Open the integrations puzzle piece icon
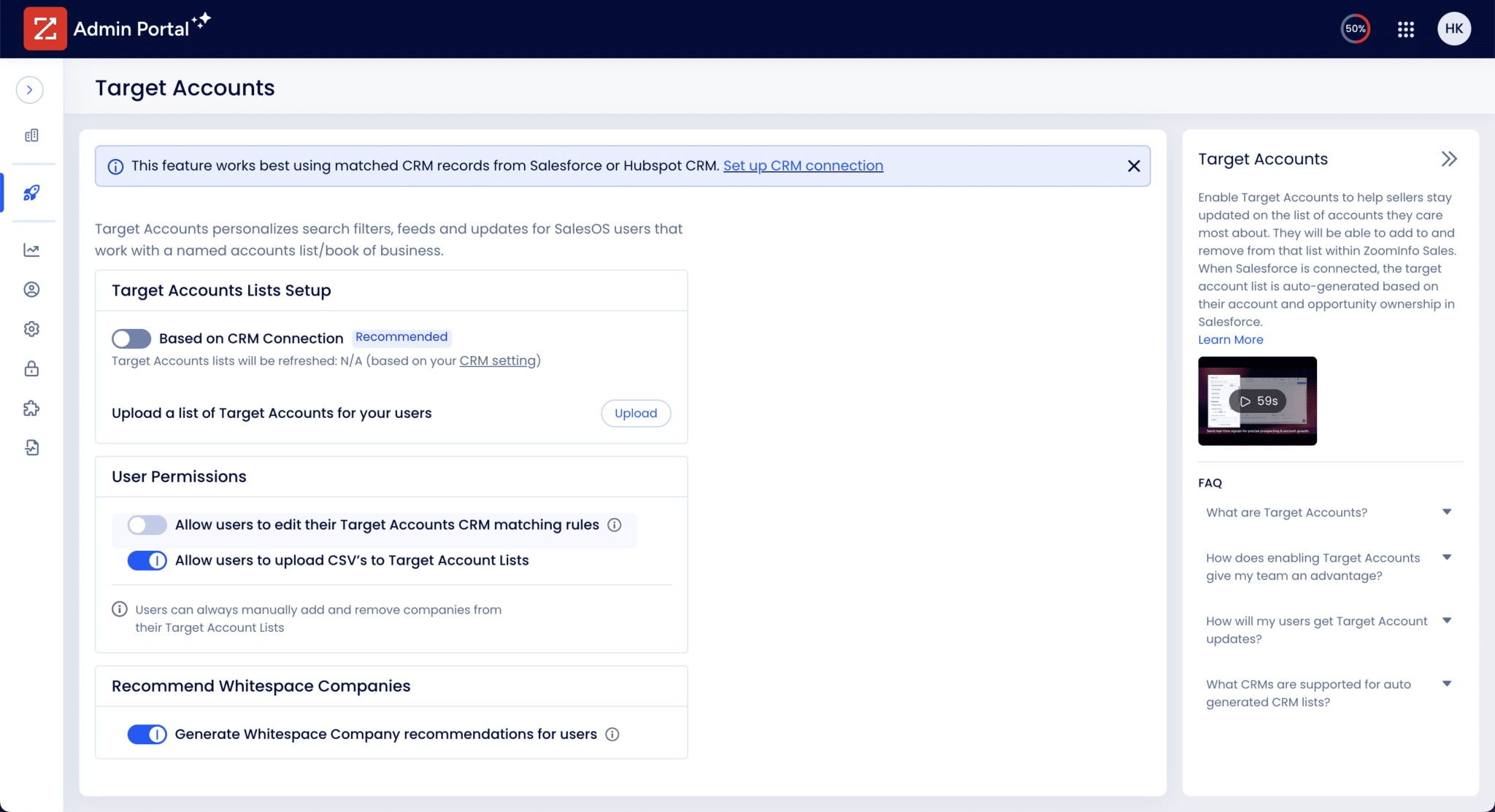Image resolution: width=1495 pixels, height=812 pixels. coord(31,408)
